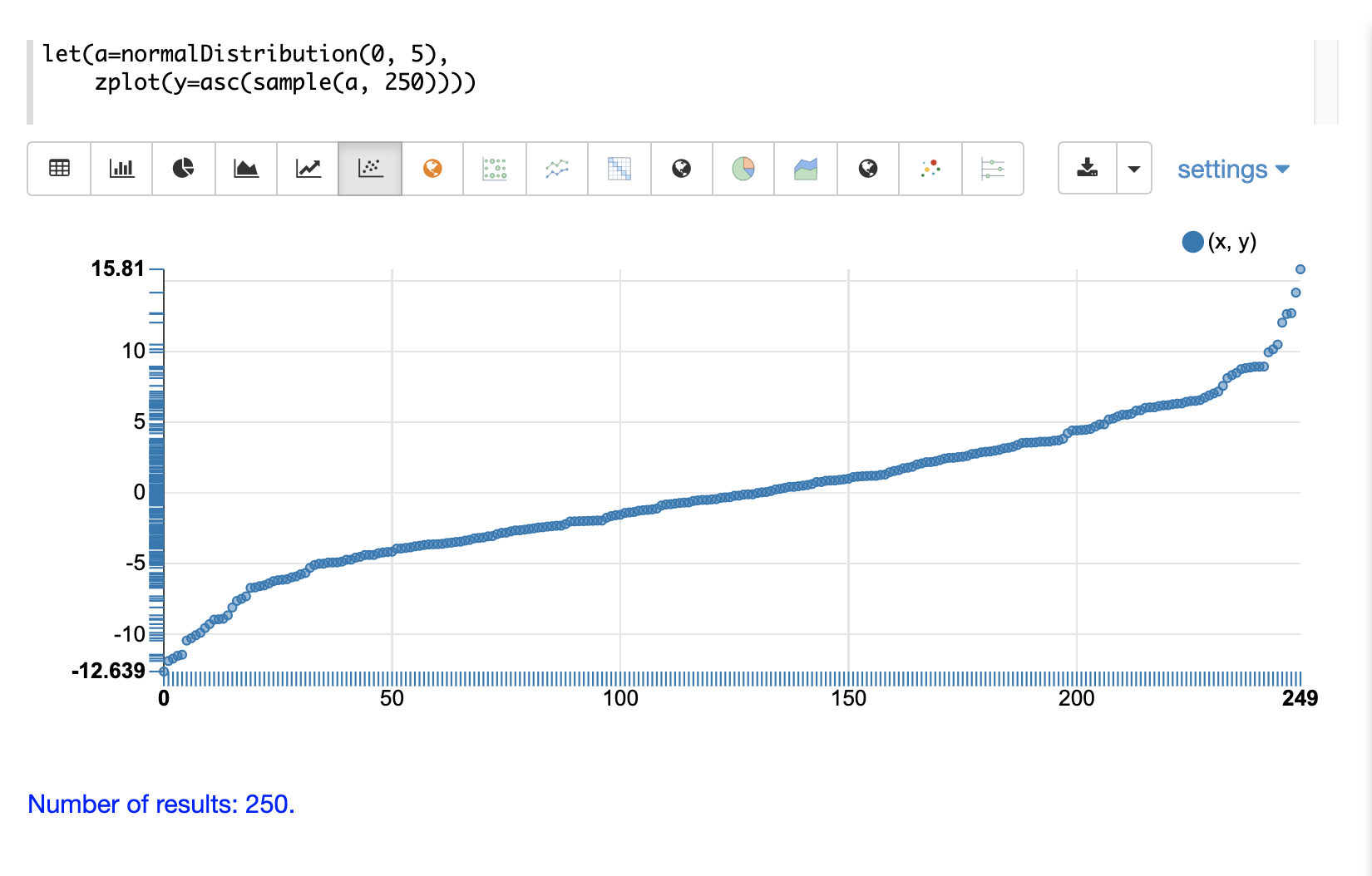Choose the line chart visualization

[308, 169]
